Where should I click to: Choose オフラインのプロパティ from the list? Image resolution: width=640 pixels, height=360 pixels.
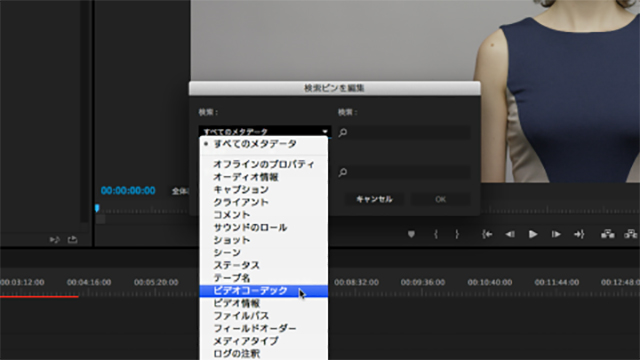tap(264, 164)
